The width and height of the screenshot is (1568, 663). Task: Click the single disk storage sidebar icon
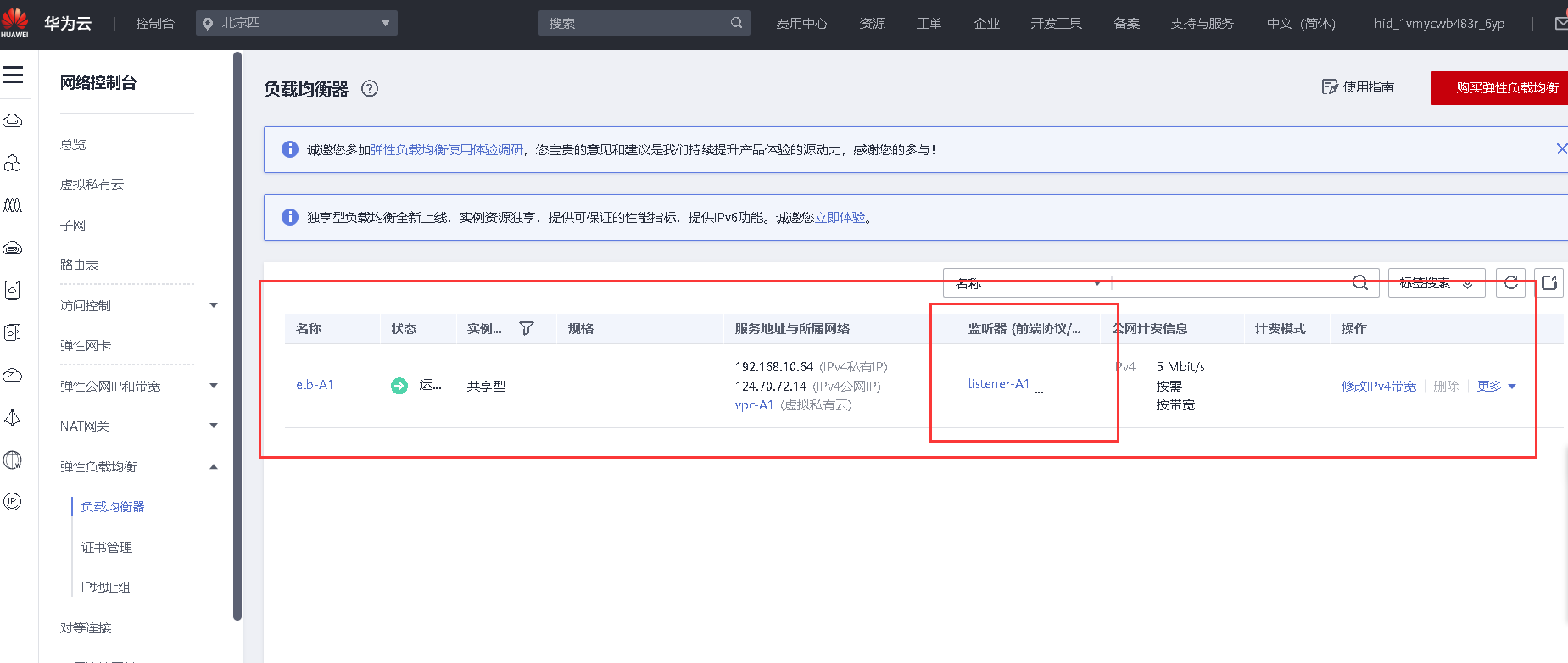(x=13, y=290)
